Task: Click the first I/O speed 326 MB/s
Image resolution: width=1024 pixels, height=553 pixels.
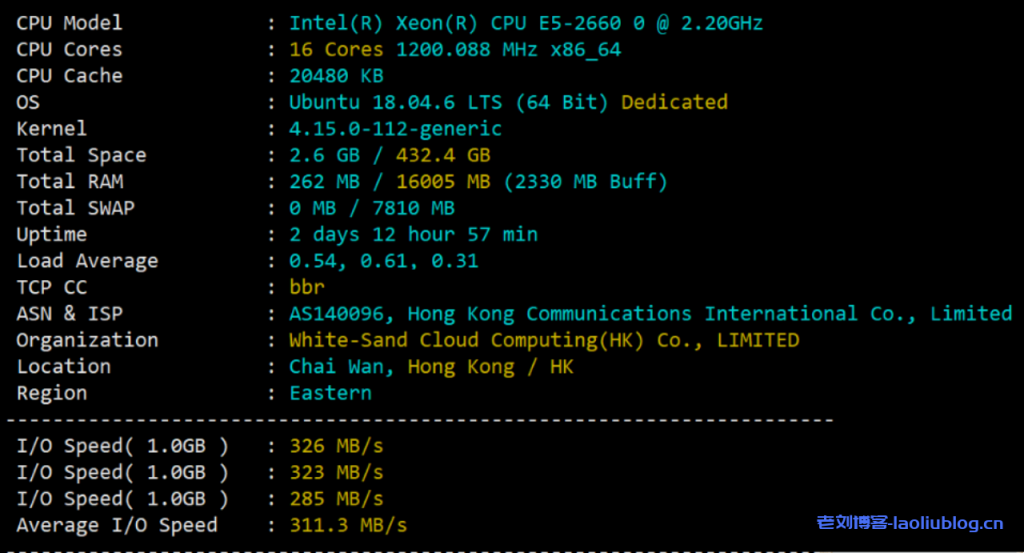Action: click(336, 446)
